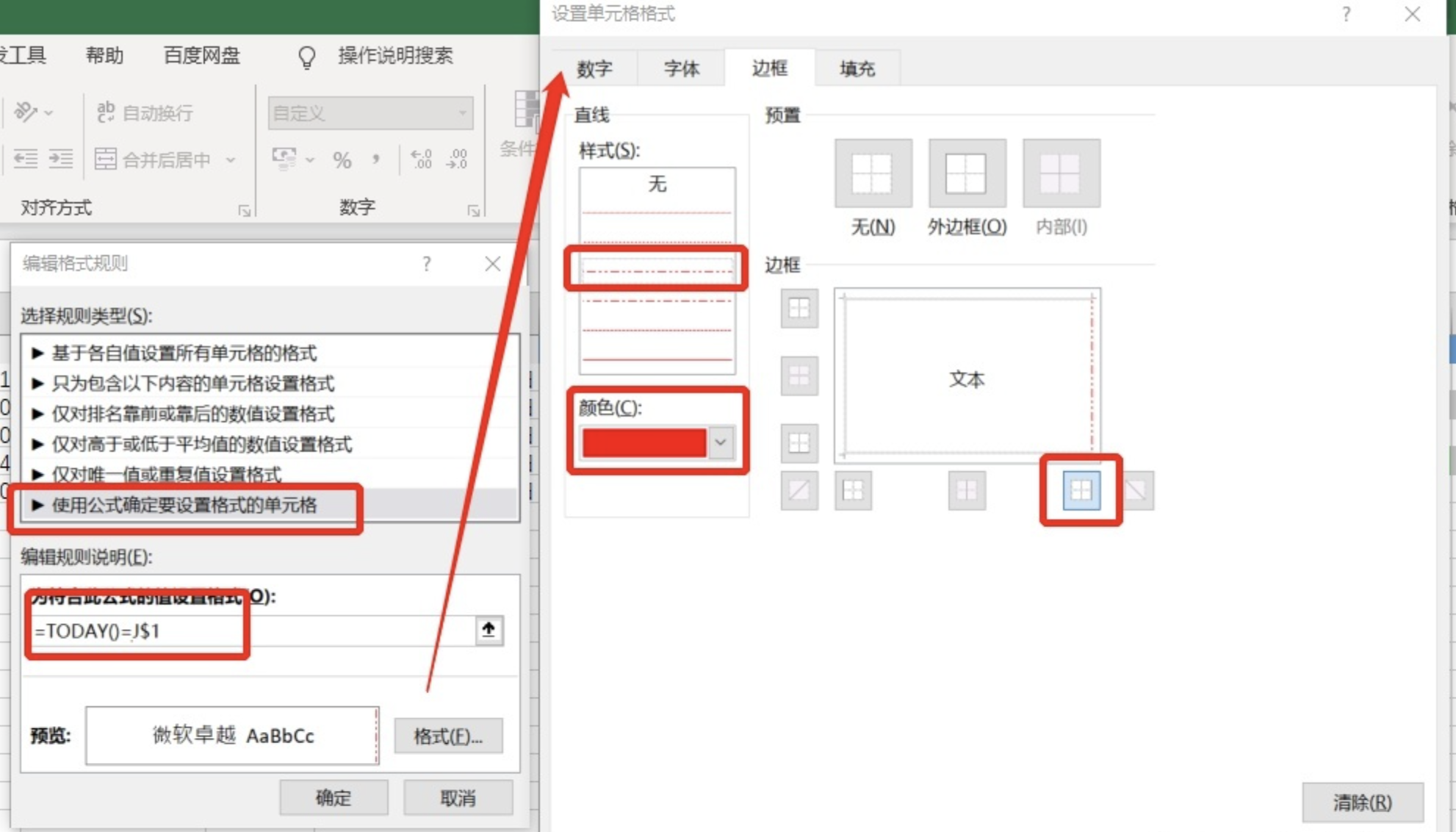Image resolution: width=1456 pixels, height=832 pixels.
Task: Click the left border icon
Action: 853,490
